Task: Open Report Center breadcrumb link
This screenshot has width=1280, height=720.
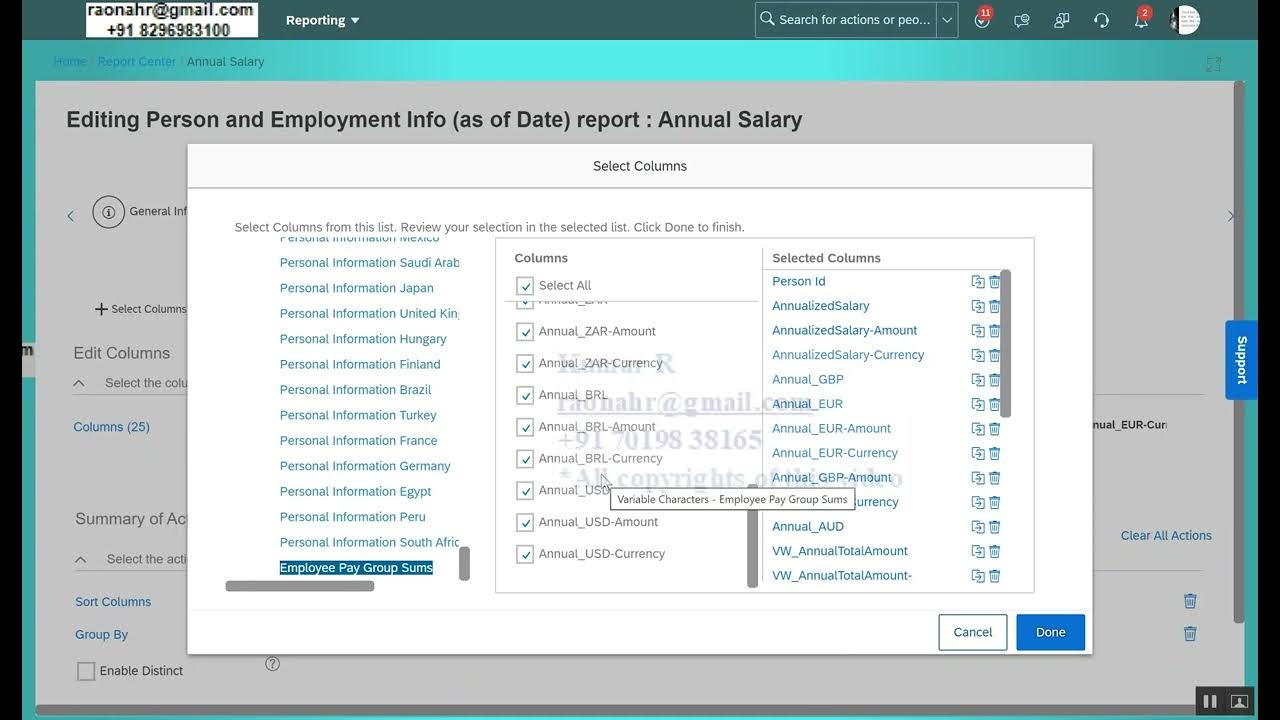Action: (136, 62)
